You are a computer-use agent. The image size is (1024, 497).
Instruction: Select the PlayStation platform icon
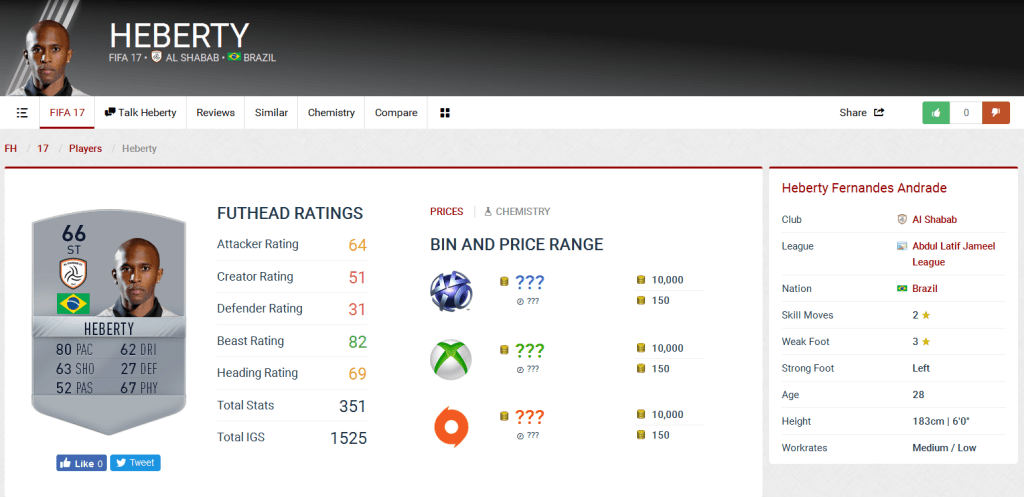[x=450, y=290]
